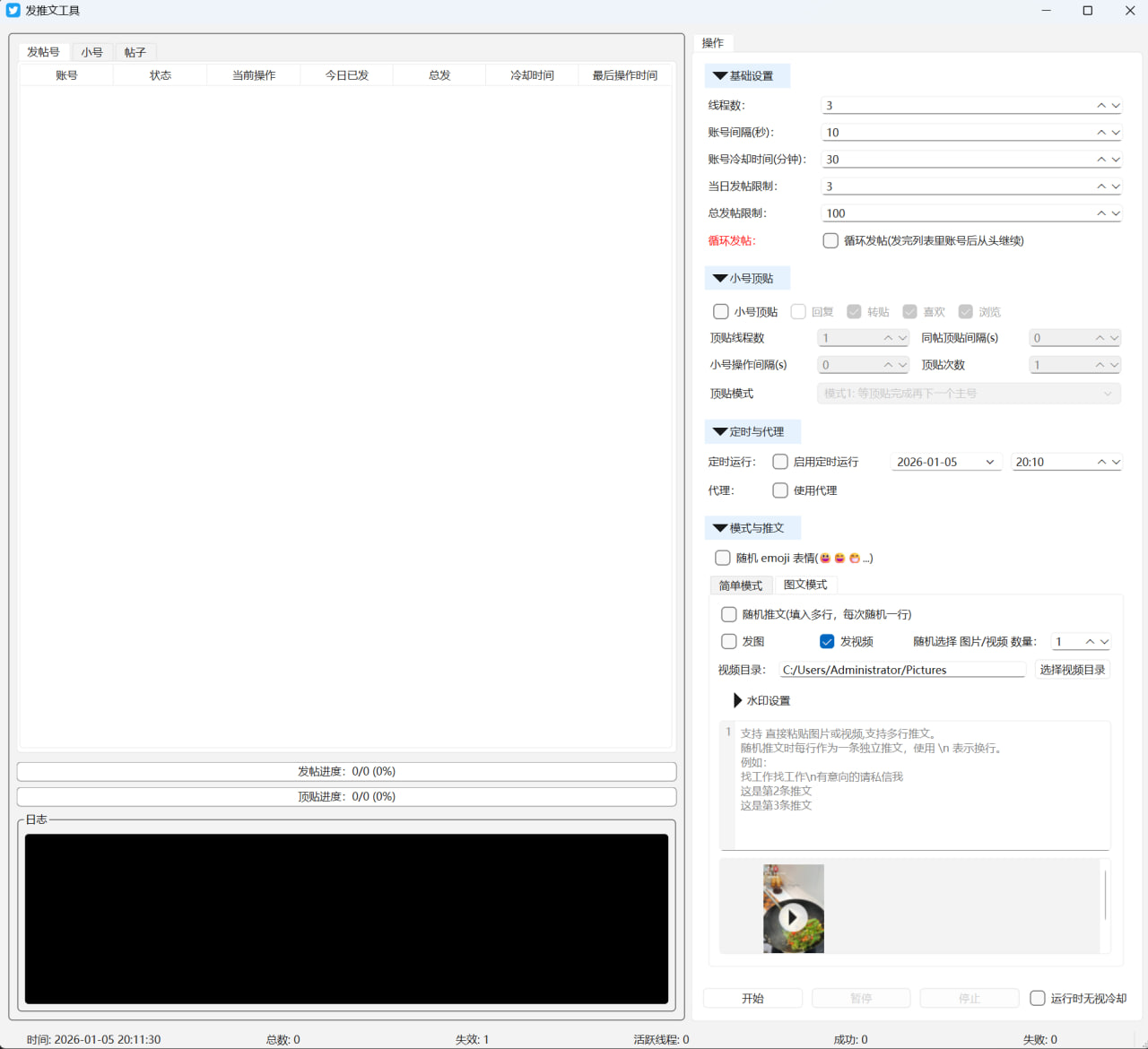This screenshot has height=1049, width=1148.
Task: Uncheck the 发视频 checkbox
Action: click(x=827, y=642)
